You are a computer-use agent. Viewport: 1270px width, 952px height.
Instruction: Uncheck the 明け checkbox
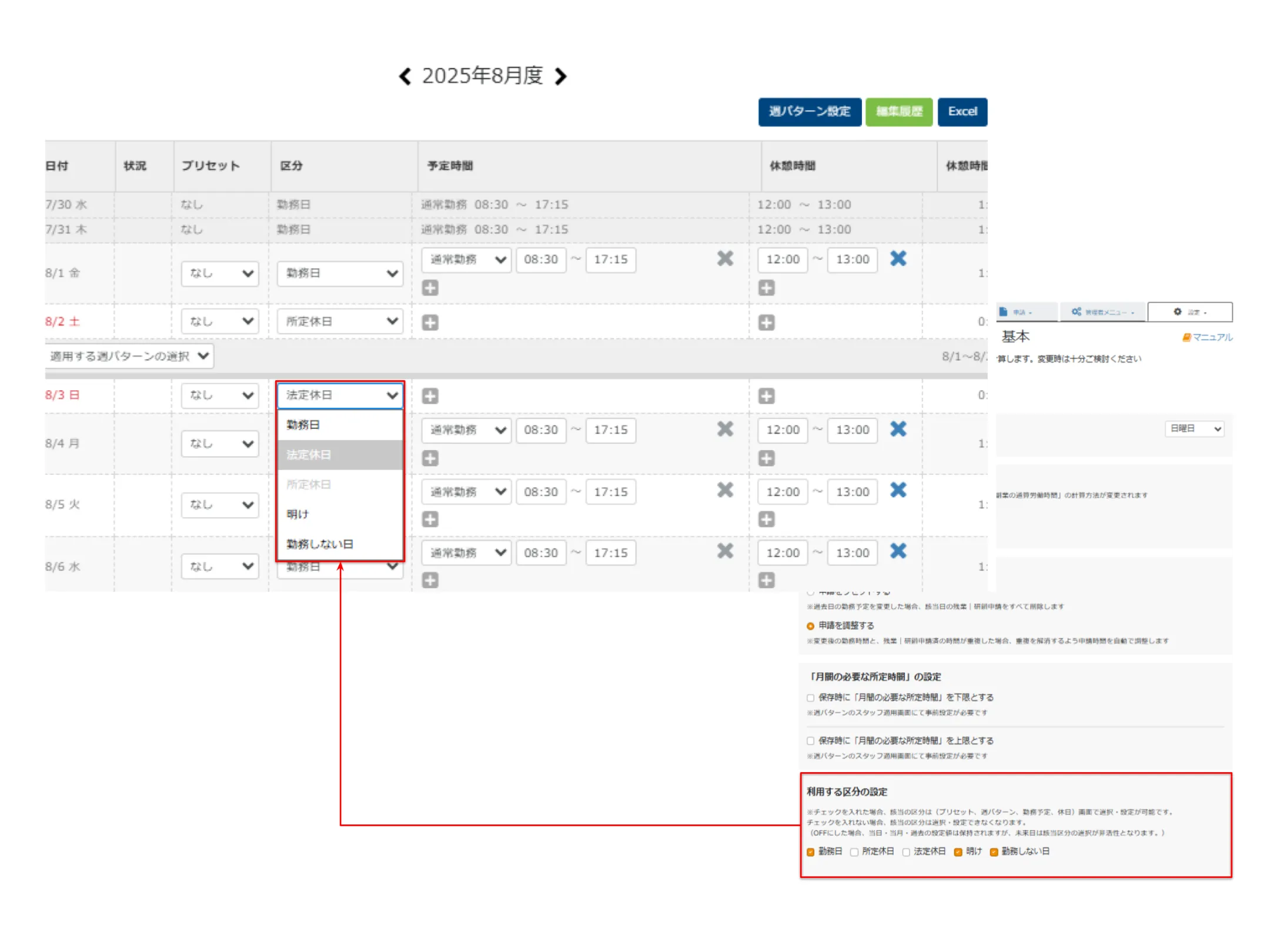tap(958, 852)
